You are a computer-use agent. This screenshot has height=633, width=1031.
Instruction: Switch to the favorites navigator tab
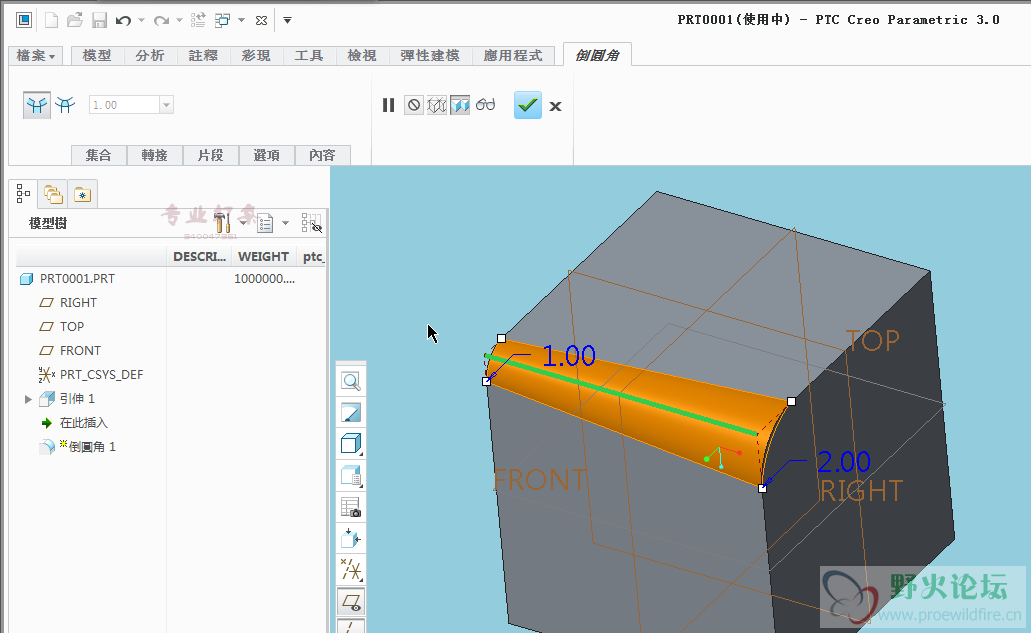pos(83,194)
